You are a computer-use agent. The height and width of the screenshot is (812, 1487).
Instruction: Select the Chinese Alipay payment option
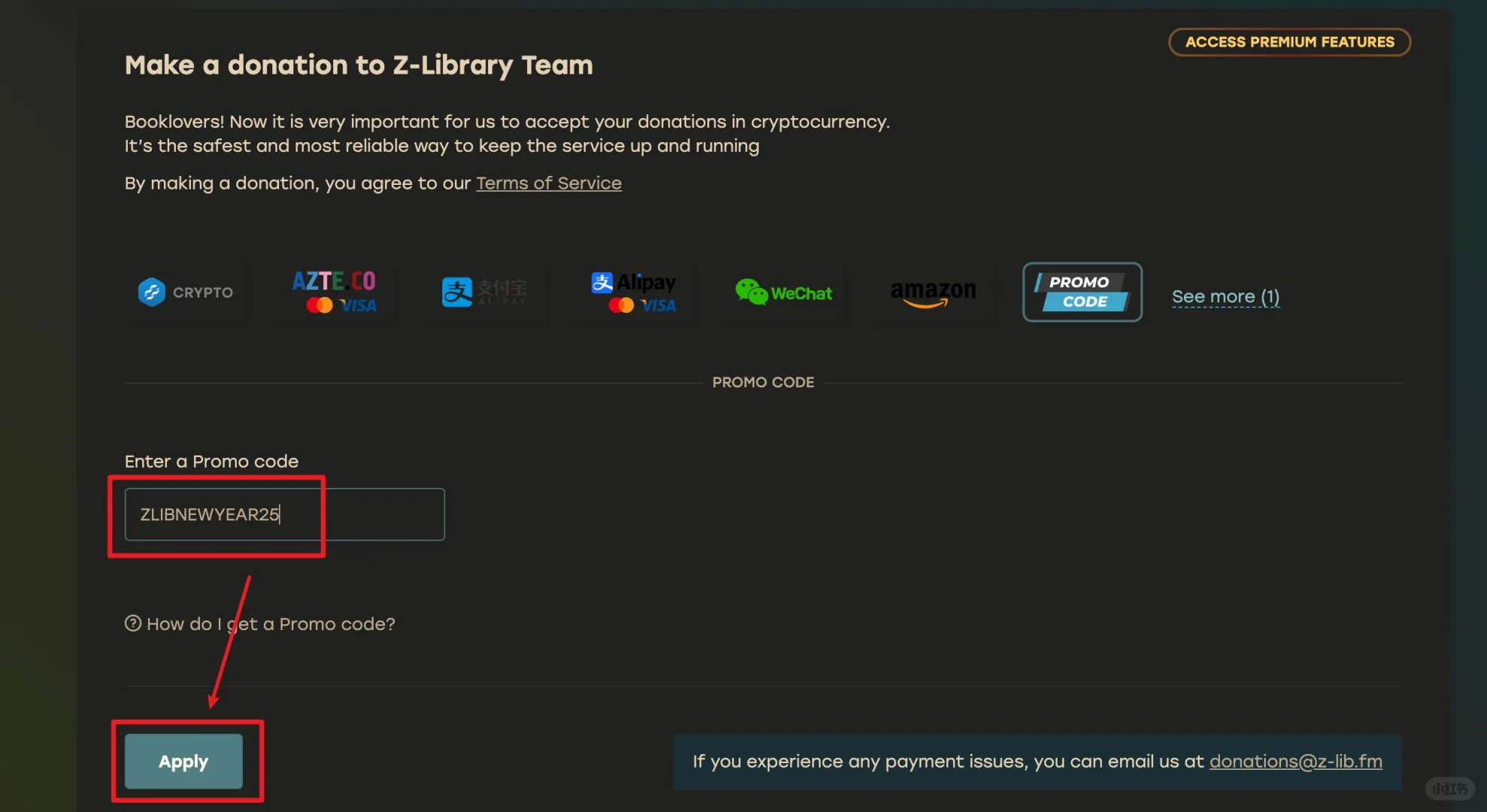pyautogui.click(x=485, y=292)
